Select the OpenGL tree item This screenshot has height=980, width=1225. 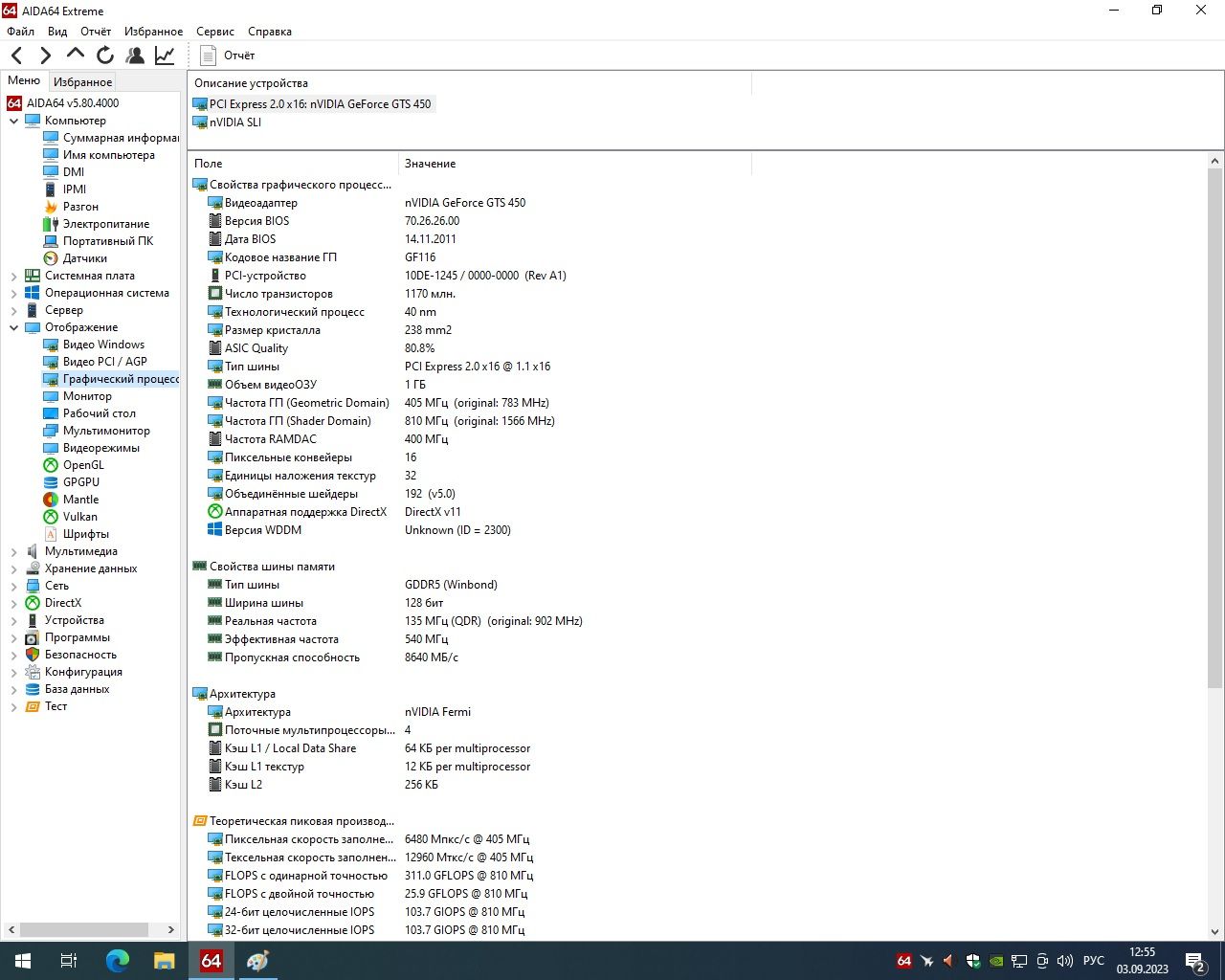pos(83,465)
